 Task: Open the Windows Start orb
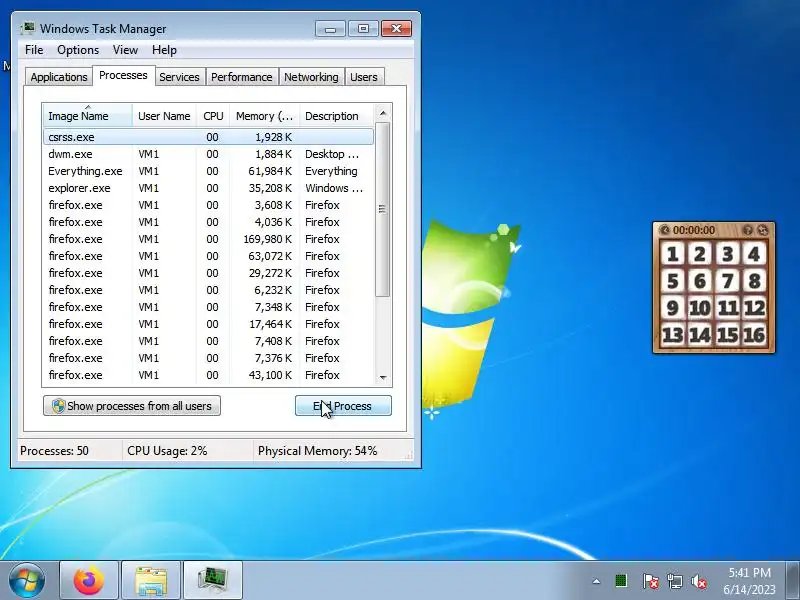27,580
